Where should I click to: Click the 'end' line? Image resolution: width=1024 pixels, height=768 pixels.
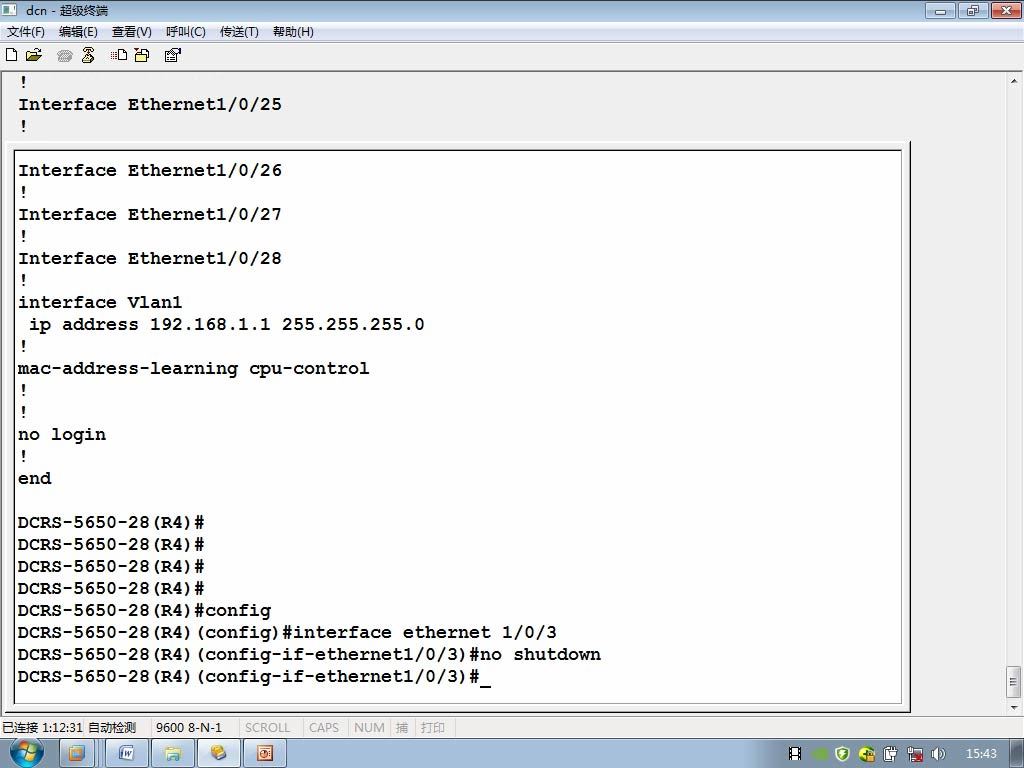(35, 479)
